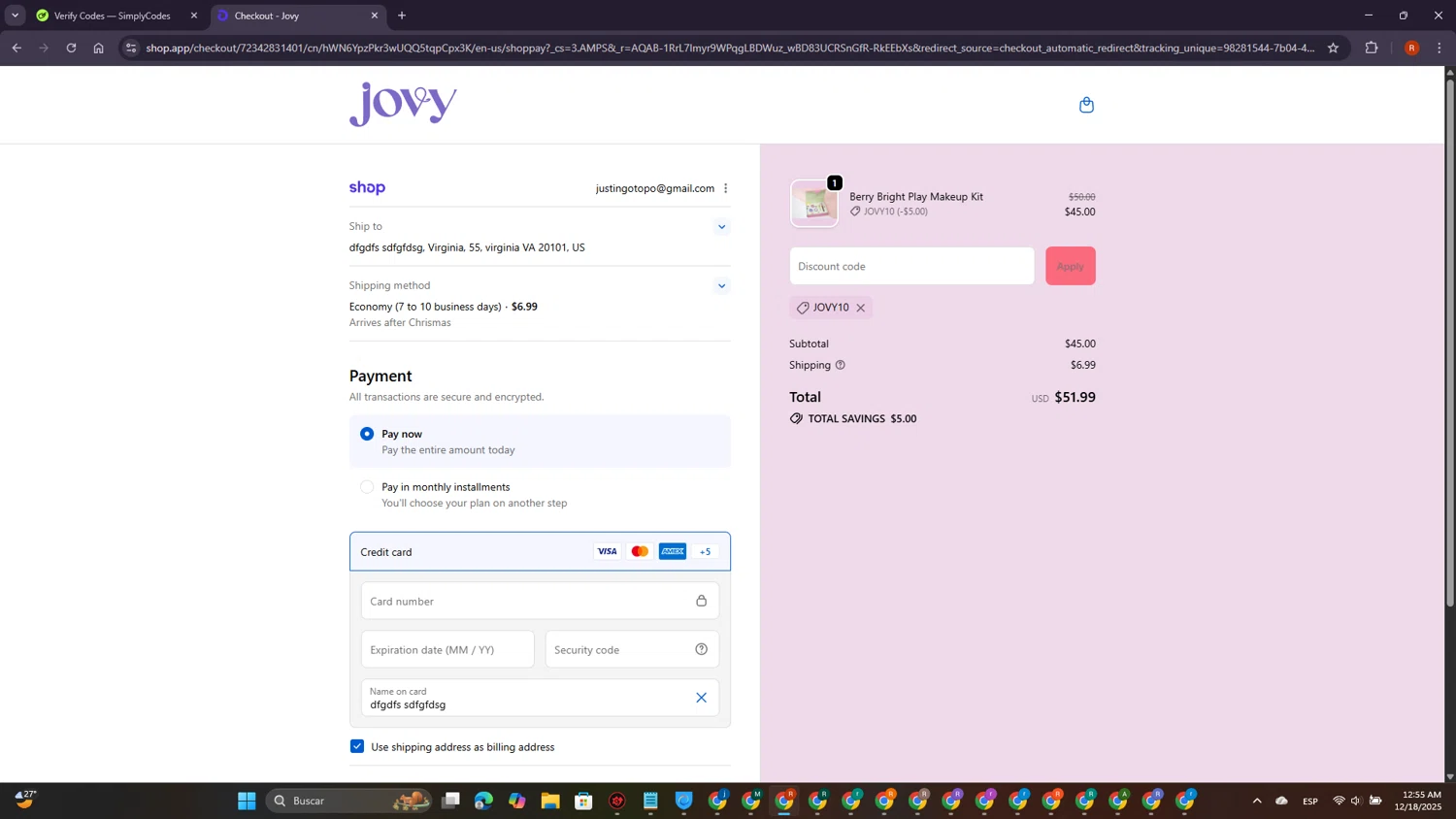Open the cart bag icon in header
Viewport: 1456px width, 819px height.
(1086, 105)
